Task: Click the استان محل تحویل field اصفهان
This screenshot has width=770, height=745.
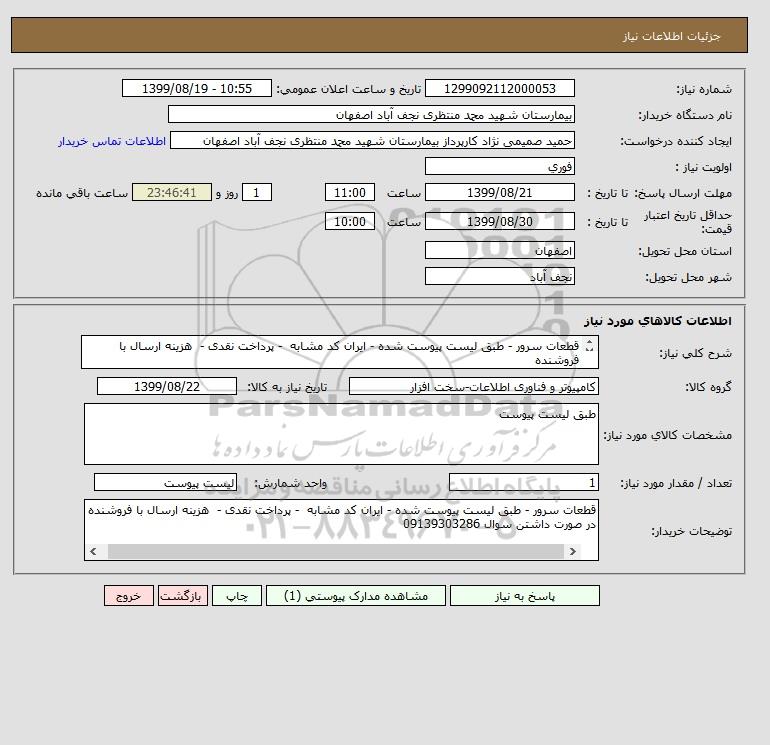Action: [499, 251]
